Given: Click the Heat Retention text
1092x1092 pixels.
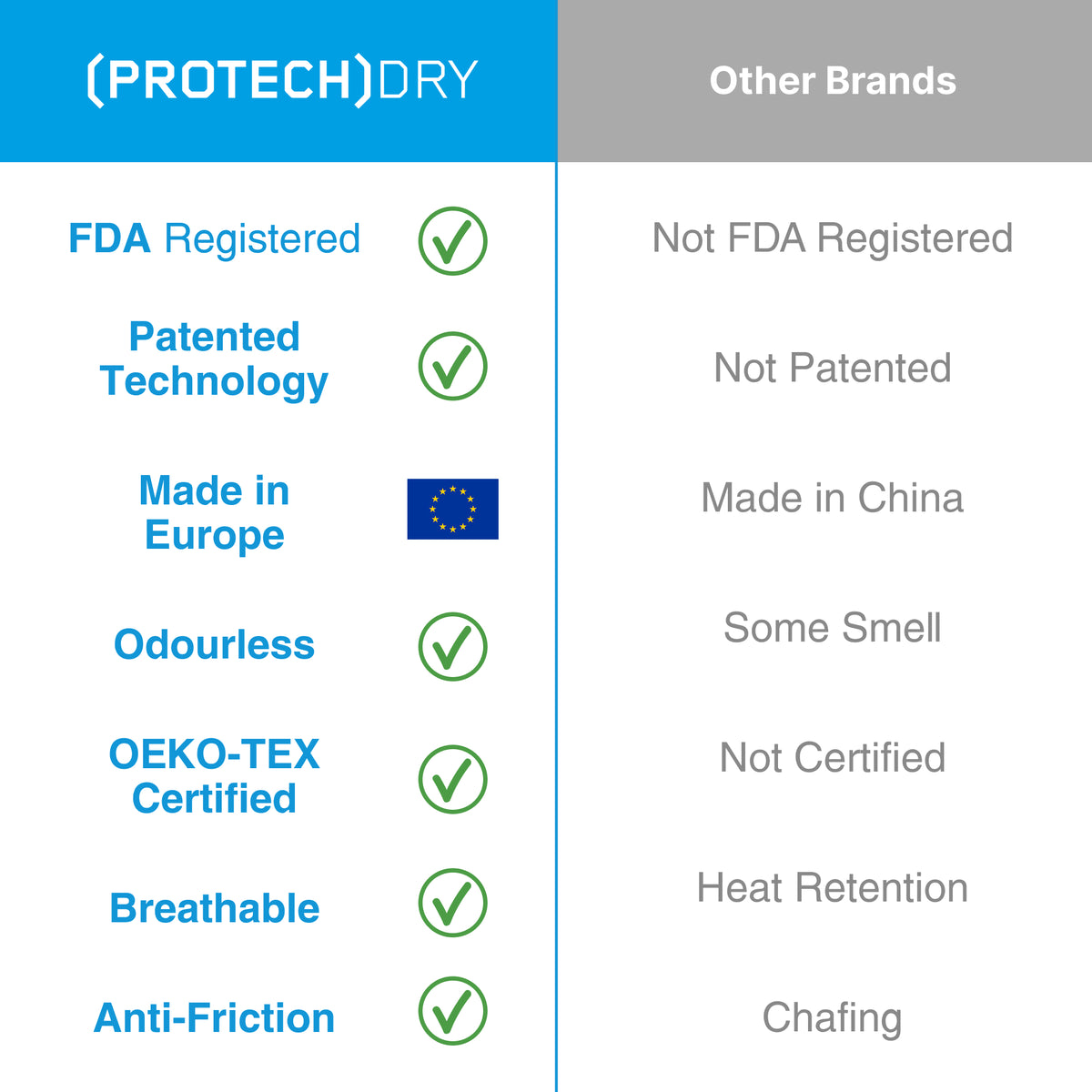Looking at the screenshot, I should pyautogui.click(x=833, y=887).
